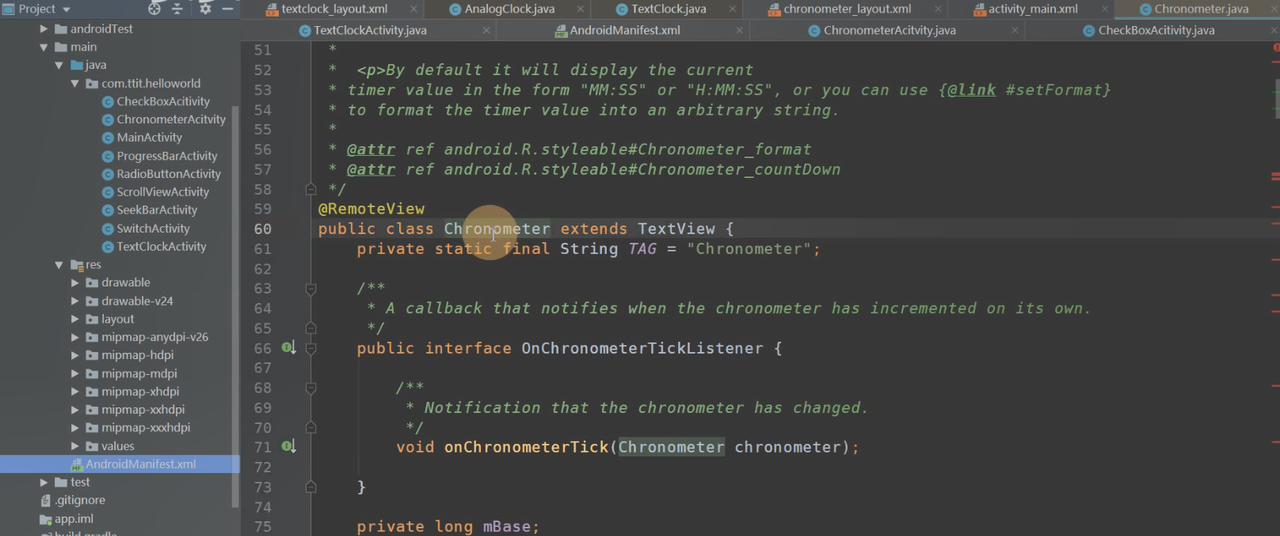The width and height of the screenshot is (1280, 536).
Task: Collapse com.ttit.helloworld package
Action: coord(75,83)
